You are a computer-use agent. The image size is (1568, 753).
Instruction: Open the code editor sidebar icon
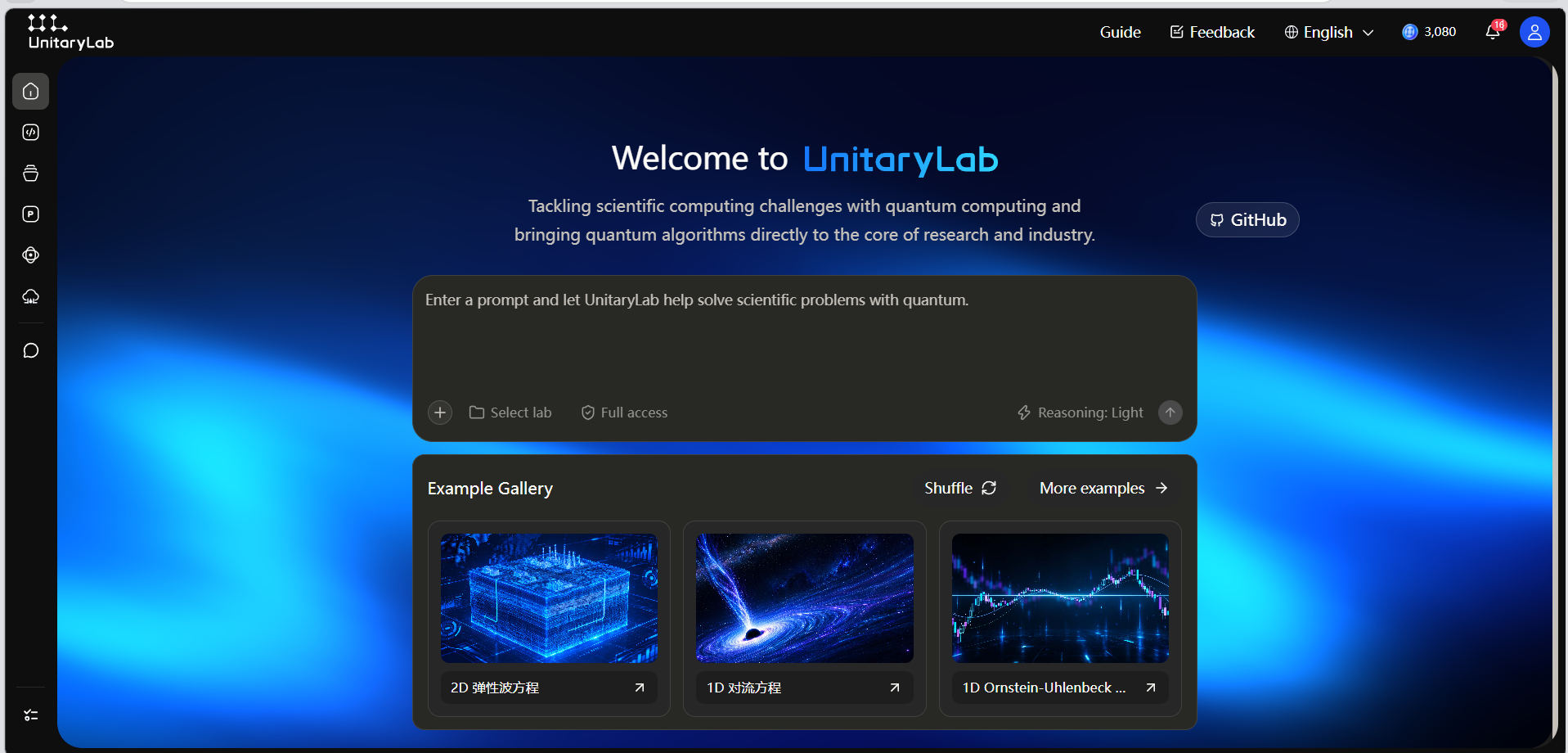(30, 133)
